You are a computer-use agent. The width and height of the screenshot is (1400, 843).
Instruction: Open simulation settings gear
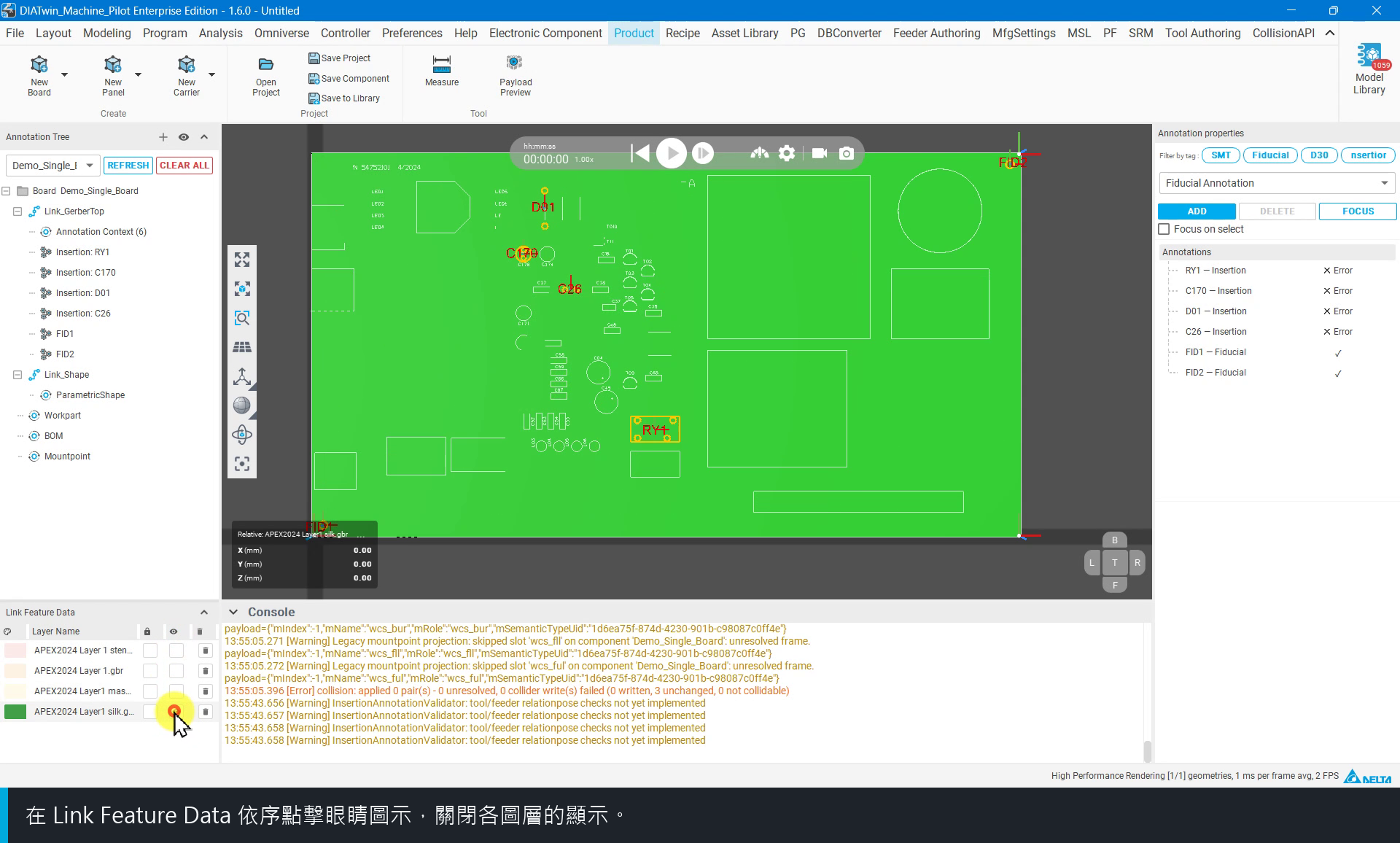coord(787,153)
